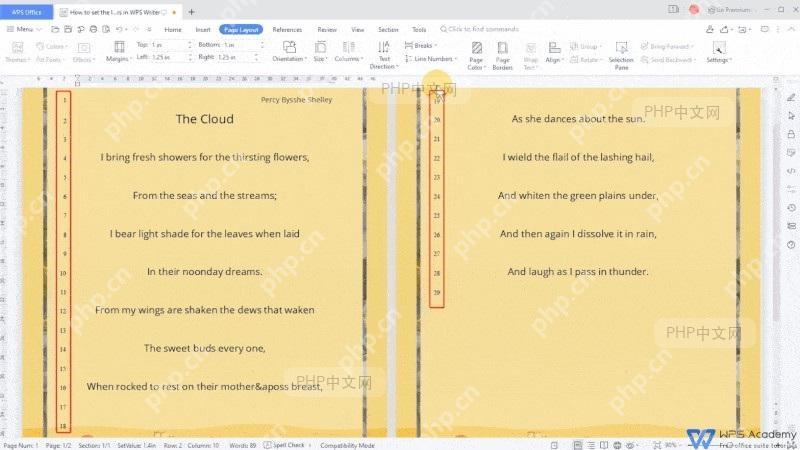Open the Columns dropdown

pyautogui.click(x=348, y=52)
